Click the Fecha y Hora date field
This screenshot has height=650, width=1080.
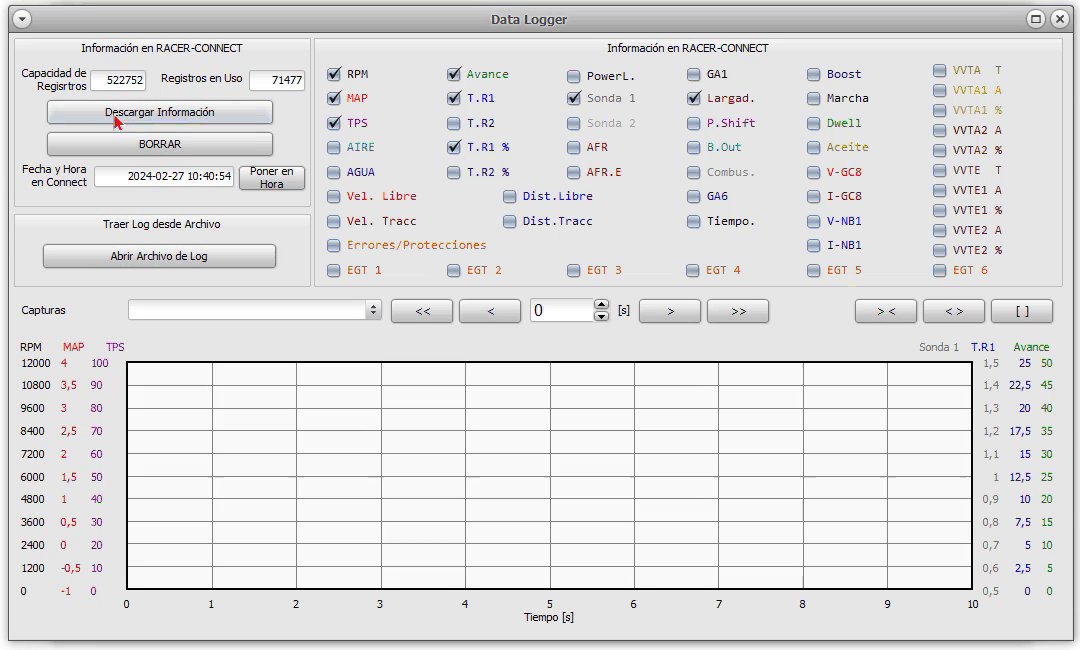pos(164,176)
